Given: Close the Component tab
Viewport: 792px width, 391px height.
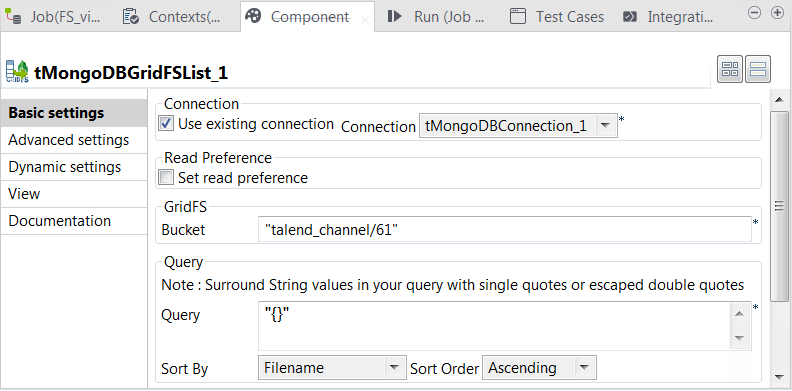Looking at the screenshot, I should (x=365, y=20).
